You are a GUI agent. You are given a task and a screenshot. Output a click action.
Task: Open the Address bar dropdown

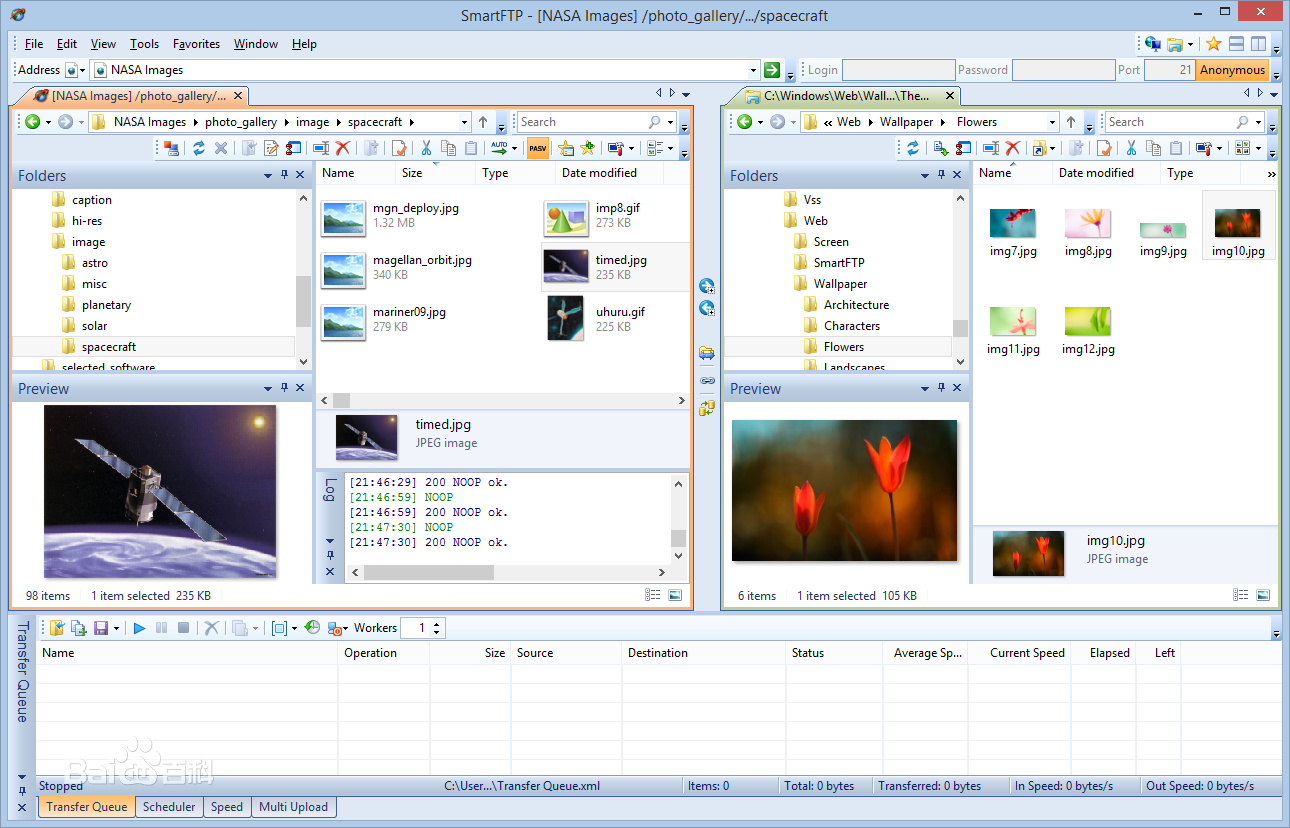[753, 70]
